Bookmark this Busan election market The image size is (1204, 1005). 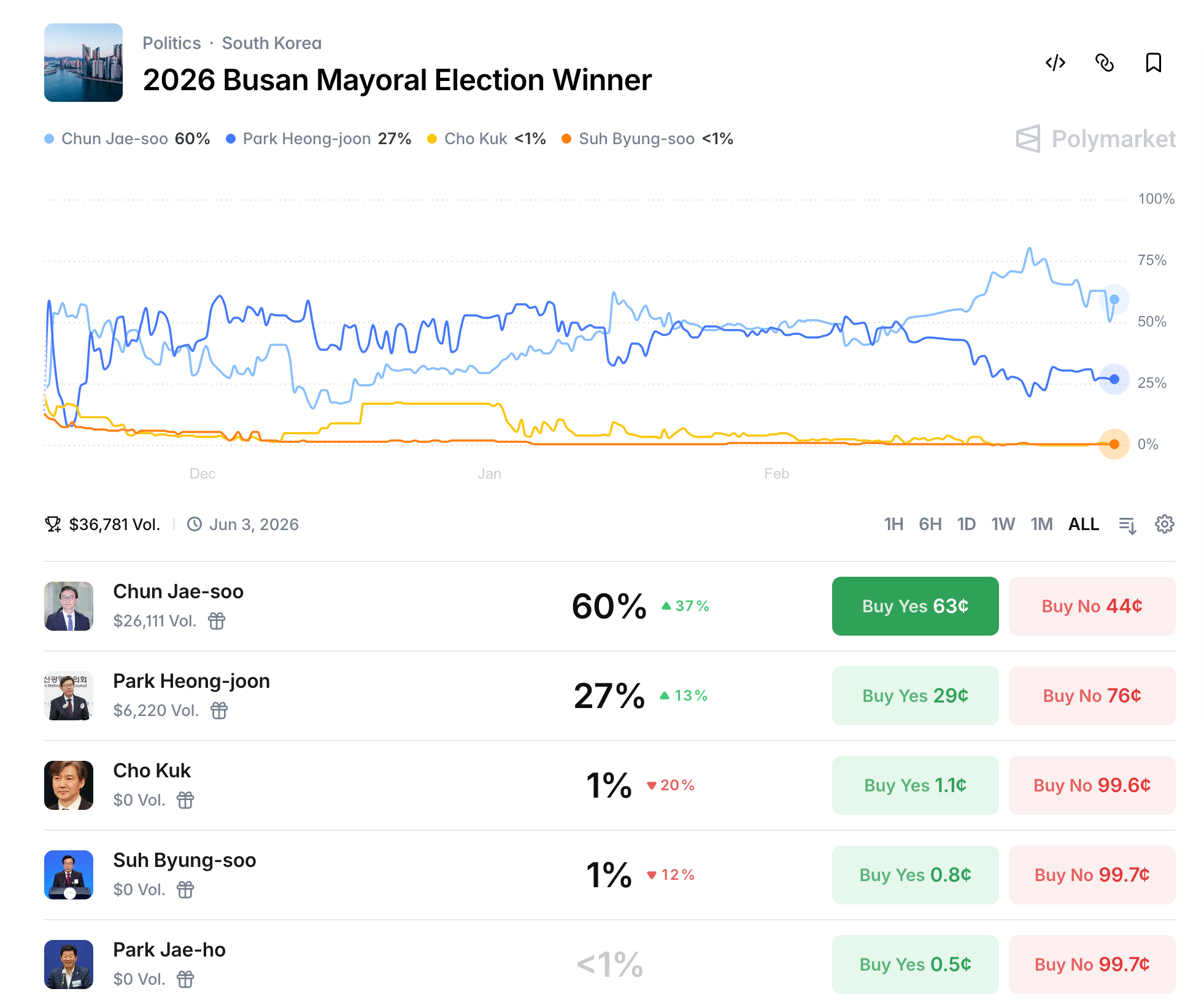pyautogui.click(x=1153, y=63)
